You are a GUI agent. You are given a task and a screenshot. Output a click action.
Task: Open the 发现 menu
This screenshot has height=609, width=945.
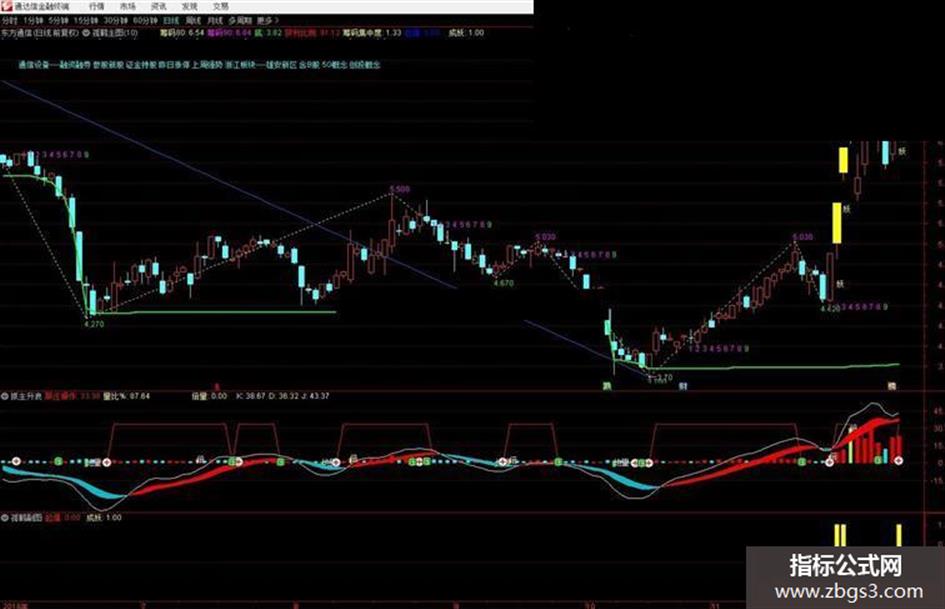pyautogui.click(x=189, y=6)
